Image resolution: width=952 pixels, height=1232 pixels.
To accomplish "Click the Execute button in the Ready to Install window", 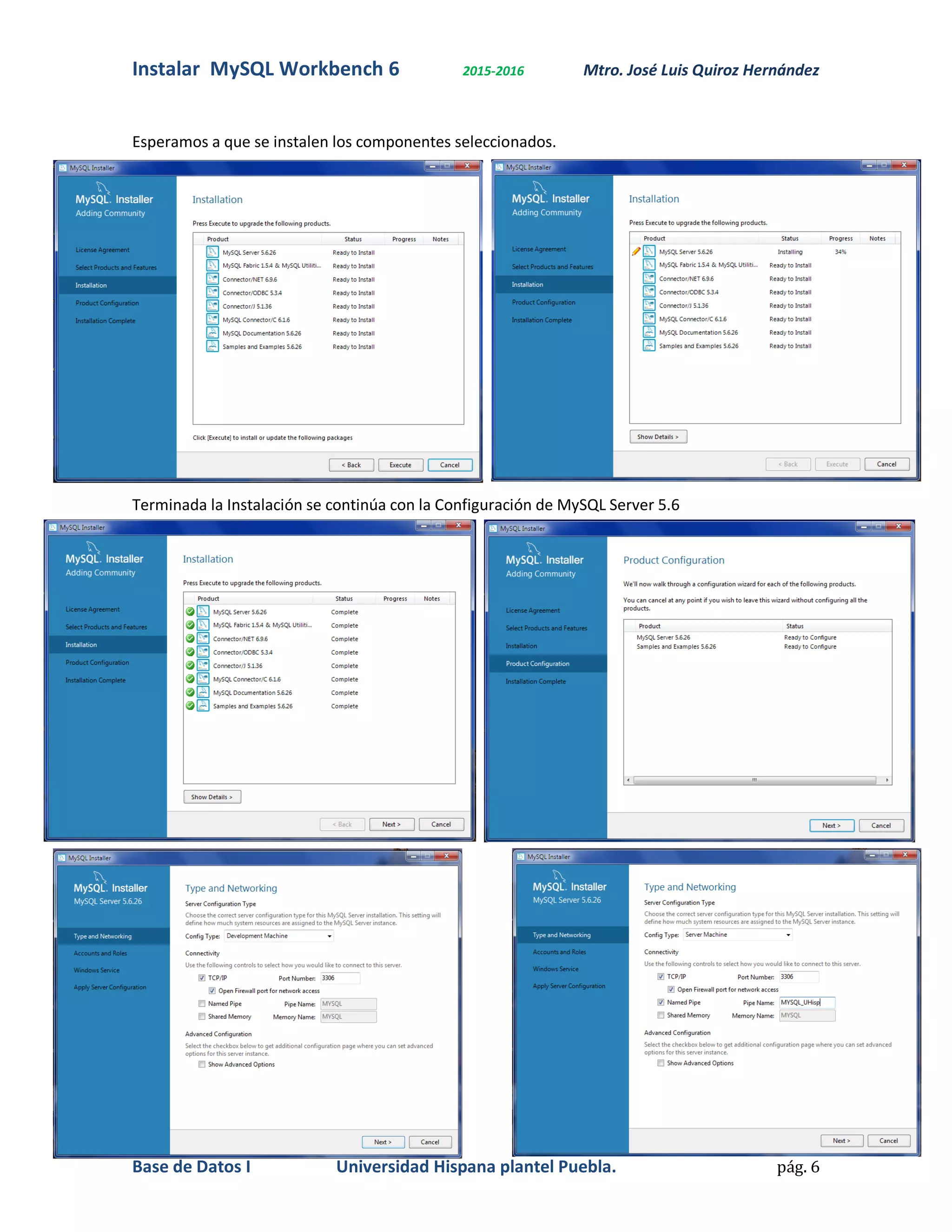I will 400,465.
